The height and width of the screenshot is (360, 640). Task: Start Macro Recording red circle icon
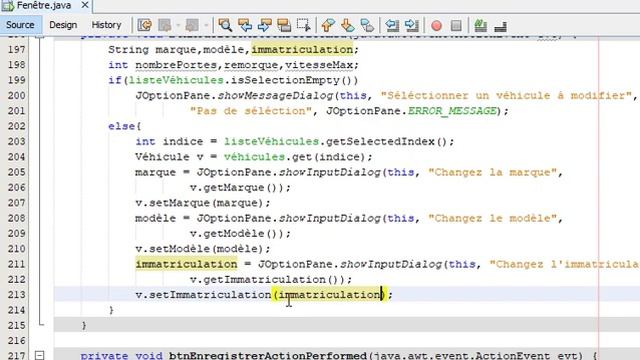436,26
